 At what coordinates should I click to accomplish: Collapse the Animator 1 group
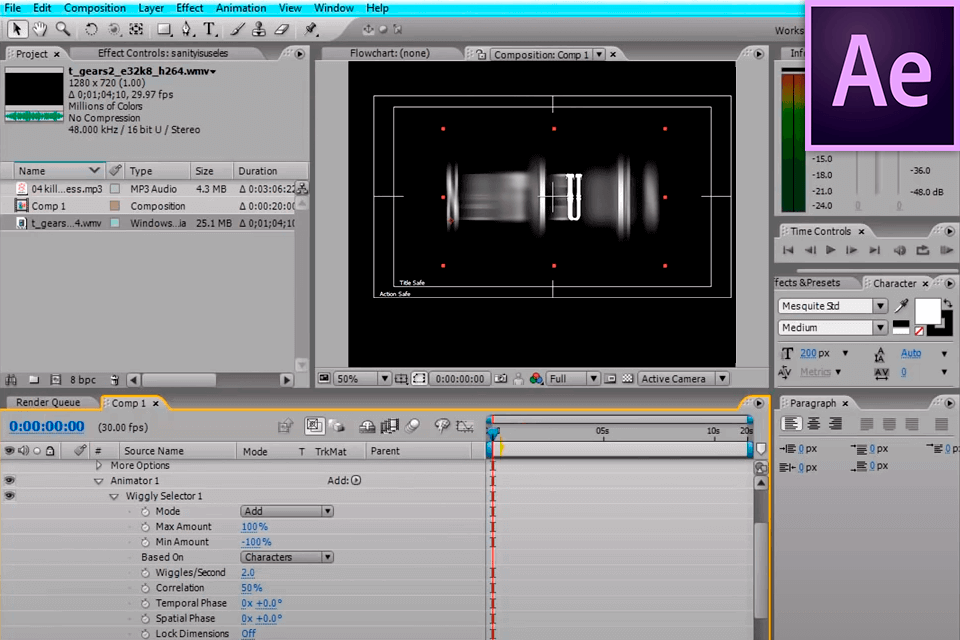pos(99,481)
